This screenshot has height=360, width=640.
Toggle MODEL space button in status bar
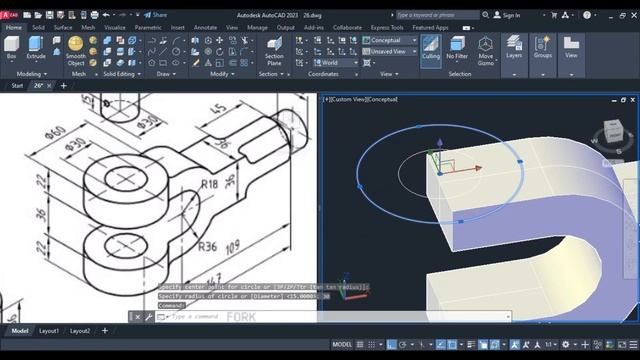(x=342, y=345)
